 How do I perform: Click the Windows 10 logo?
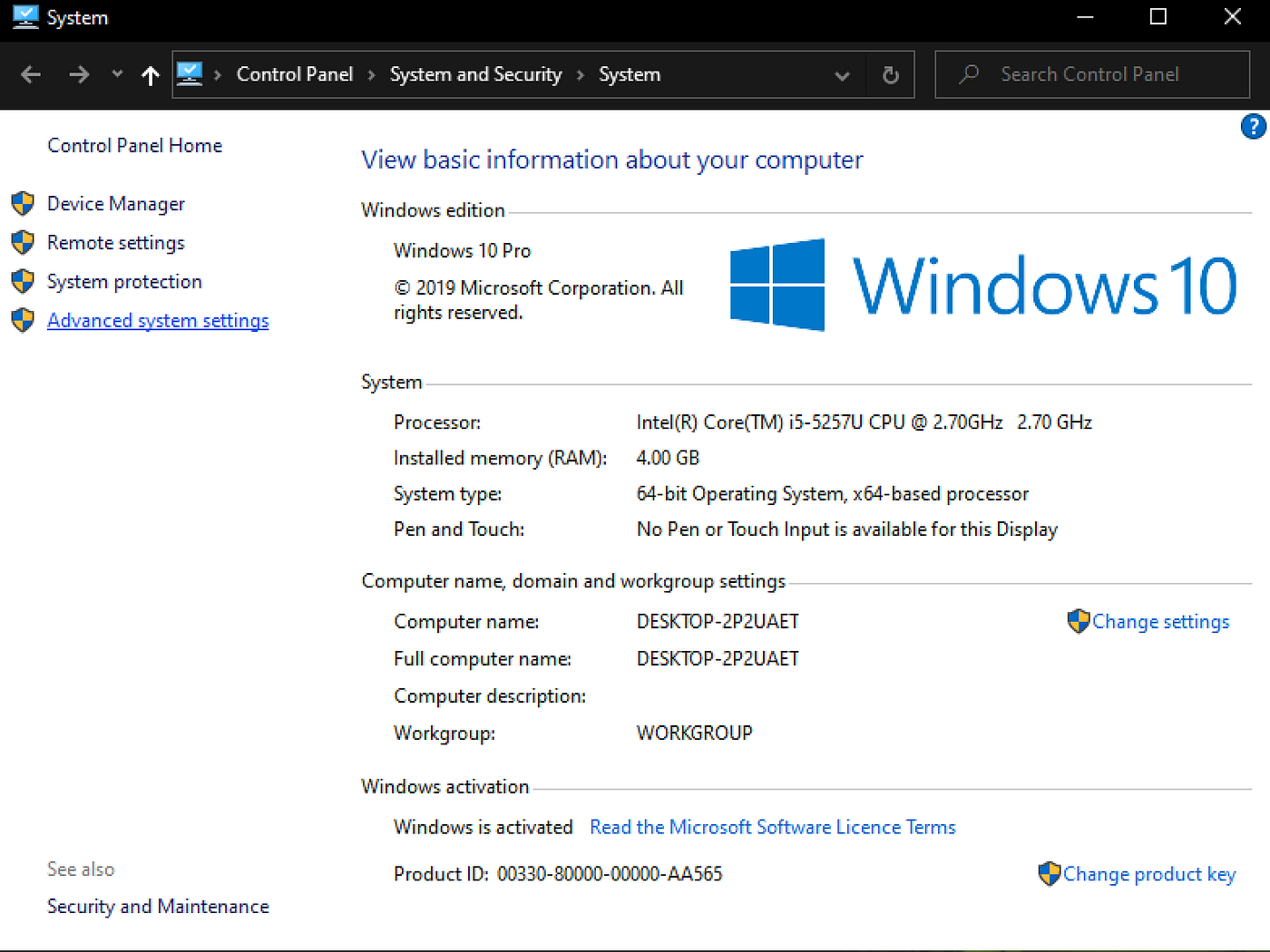click(983, 285)
